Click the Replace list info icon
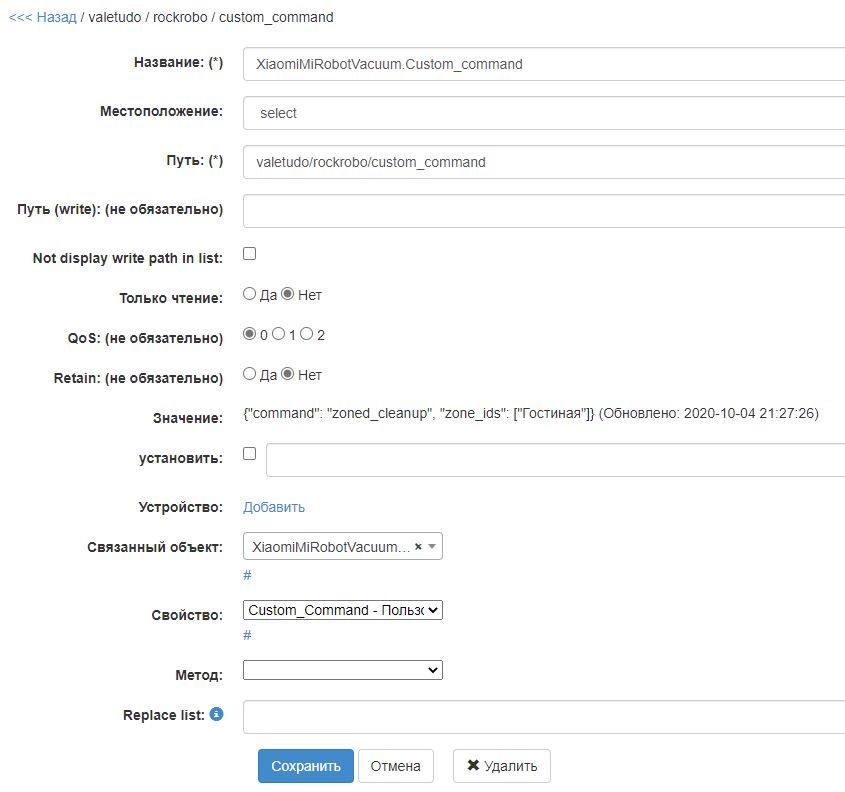845x792 pixels. (x=216, y=715)
